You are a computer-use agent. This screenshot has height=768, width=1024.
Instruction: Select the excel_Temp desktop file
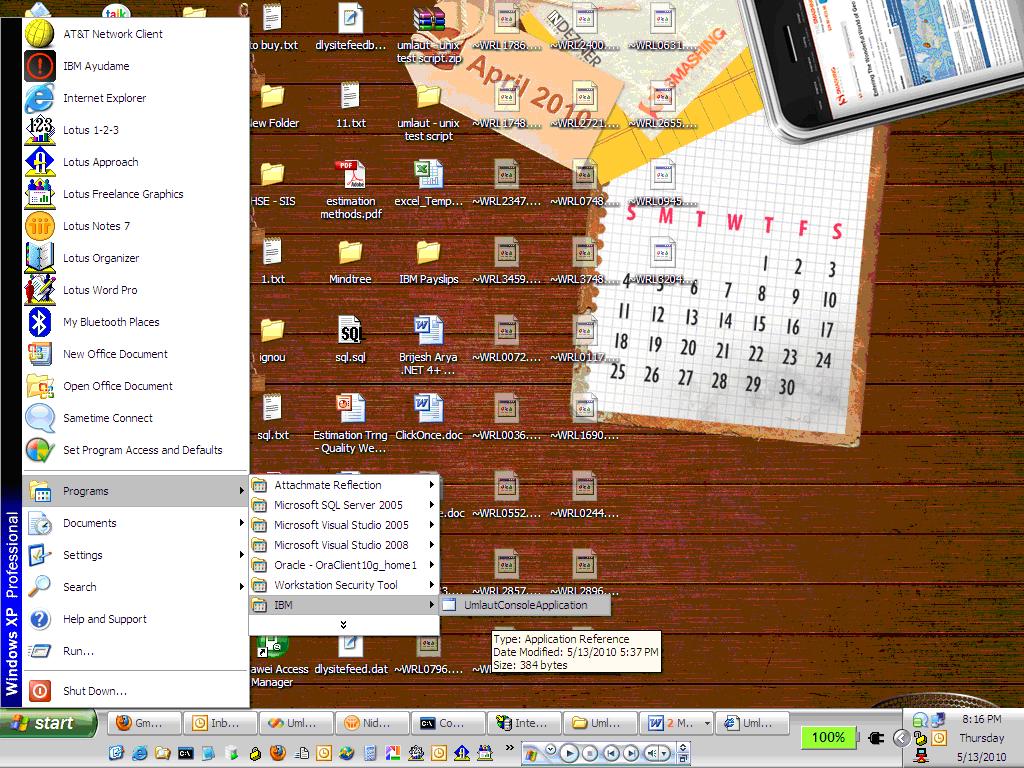click(x=428, y=184)
